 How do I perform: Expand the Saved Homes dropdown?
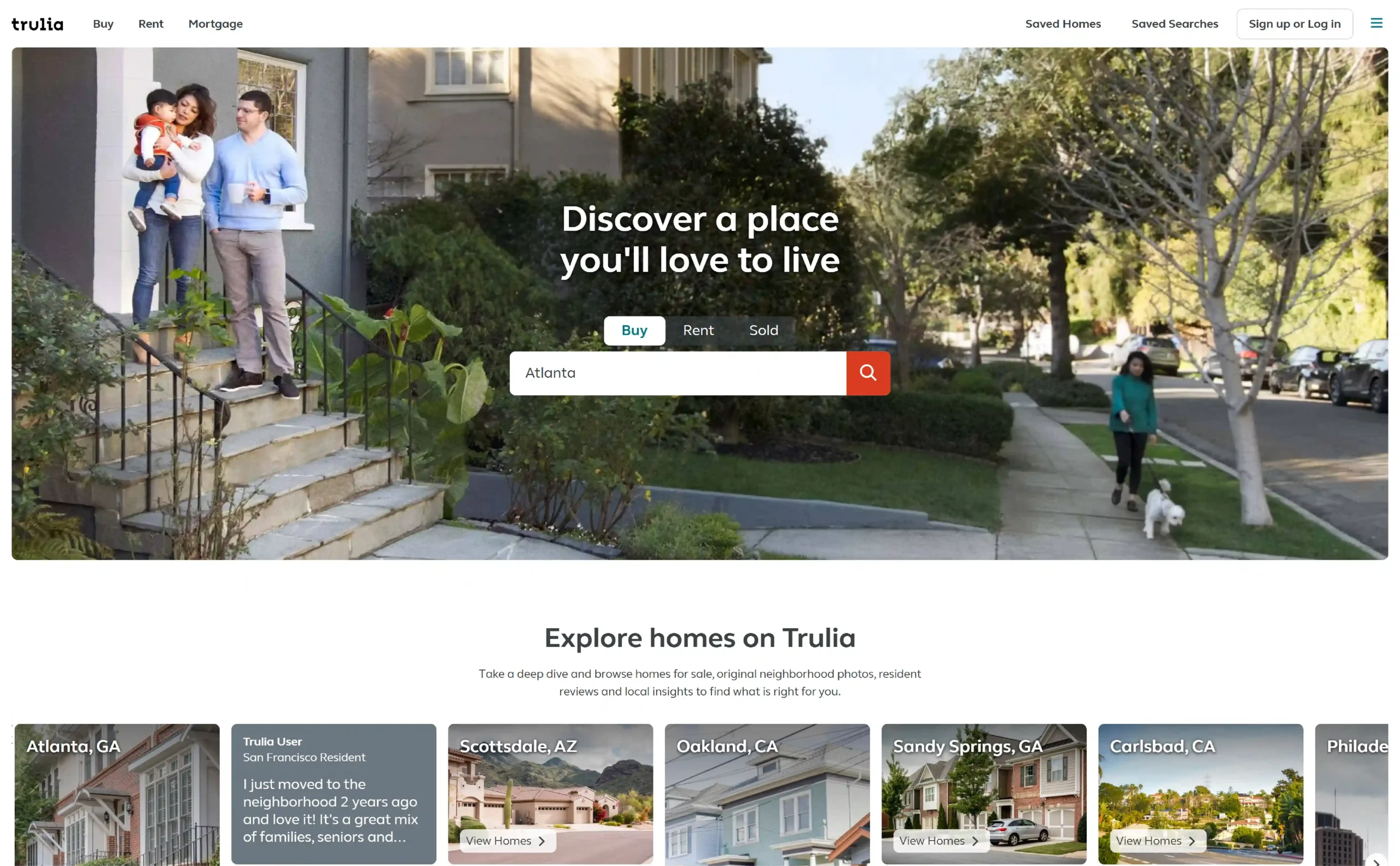1063,23
